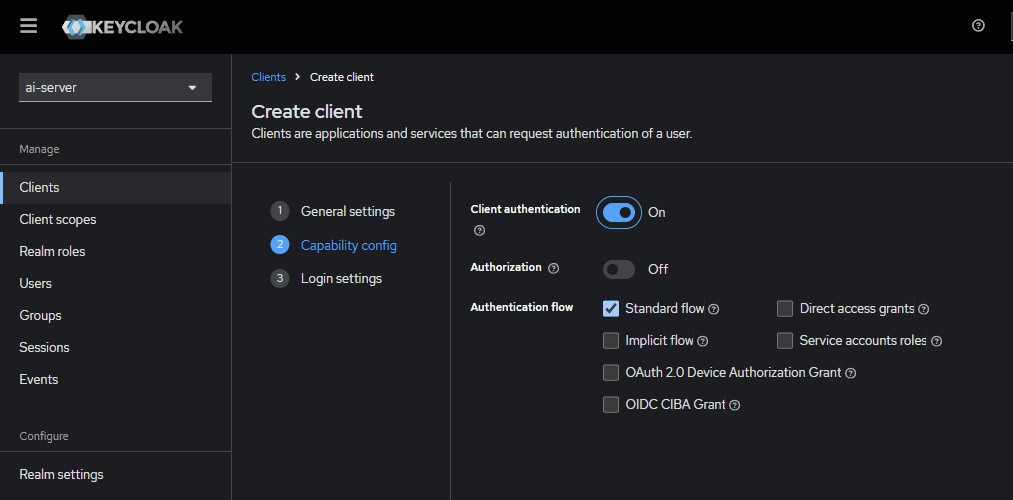The width and height of the screenshot is (1013, 500).
Task: Open Groups section
Action: pyautogui.click(x=116, y=315)
